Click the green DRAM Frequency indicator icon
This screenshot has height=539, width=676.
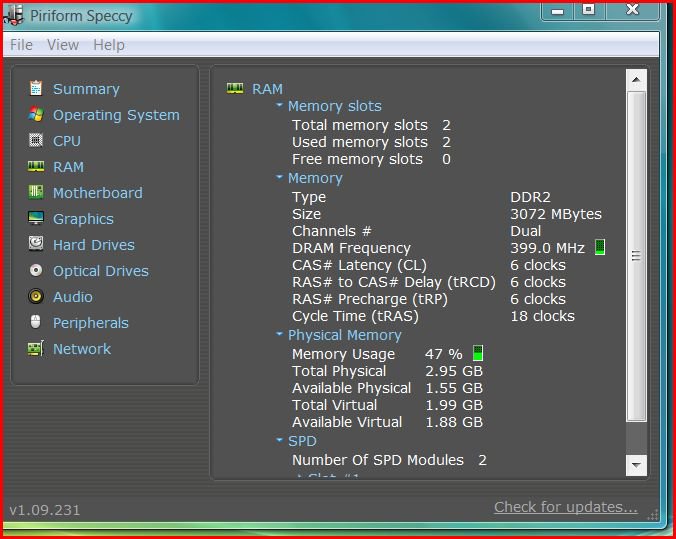point(600,248)
